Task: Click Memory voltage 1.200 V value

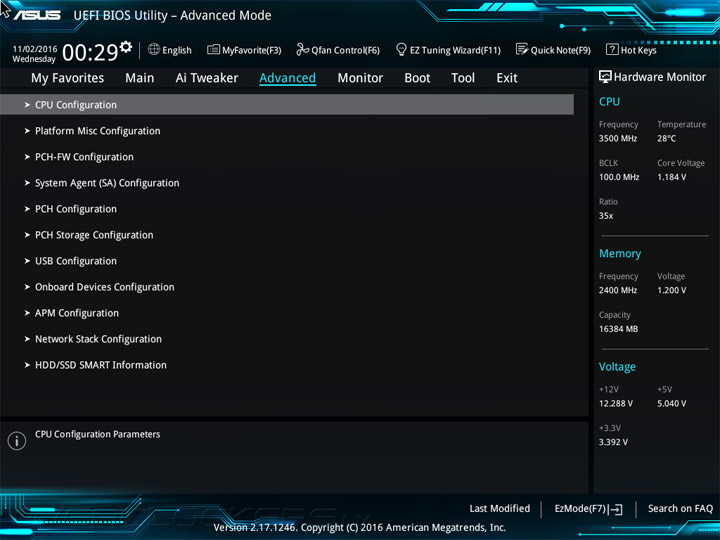Action: (671, 290)
